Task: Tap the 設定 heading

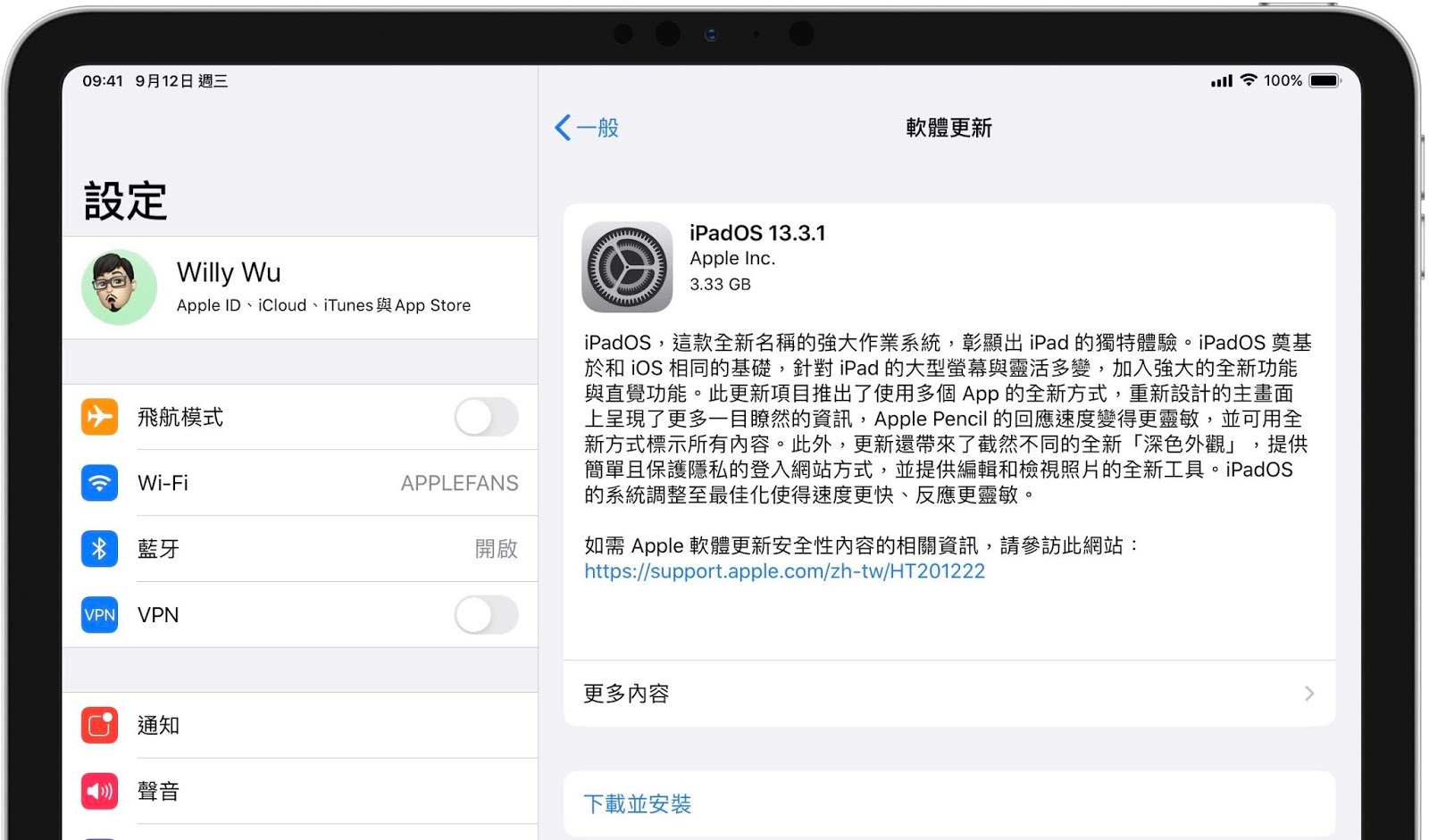Action: pyautogui.click(x=126, y=201)
